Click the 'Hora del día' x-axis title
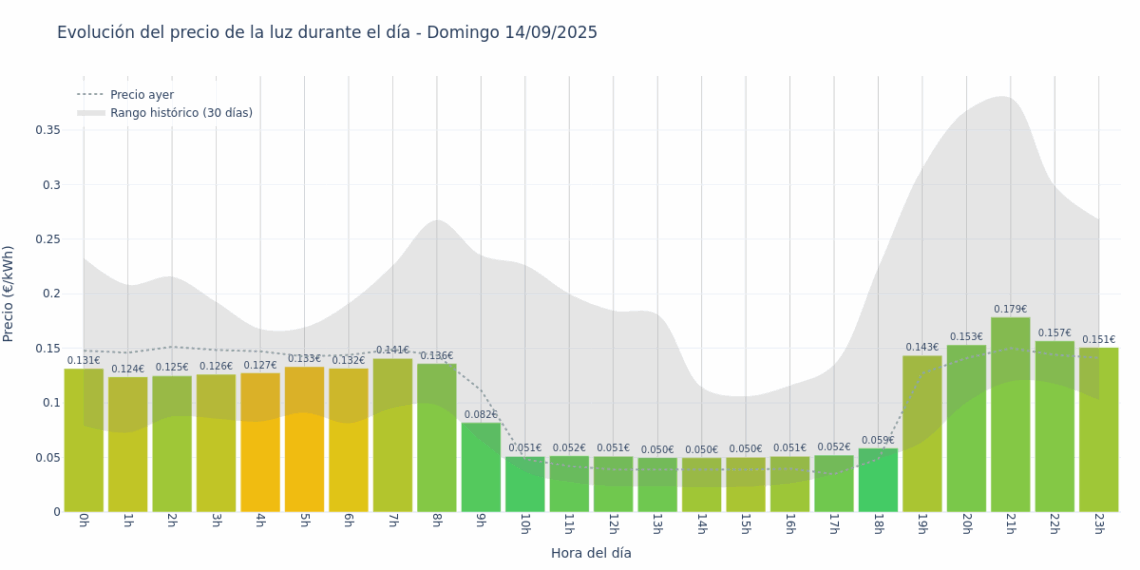Image resolution: width=1140 pixels, height=570 pixels. coord(591,552)
